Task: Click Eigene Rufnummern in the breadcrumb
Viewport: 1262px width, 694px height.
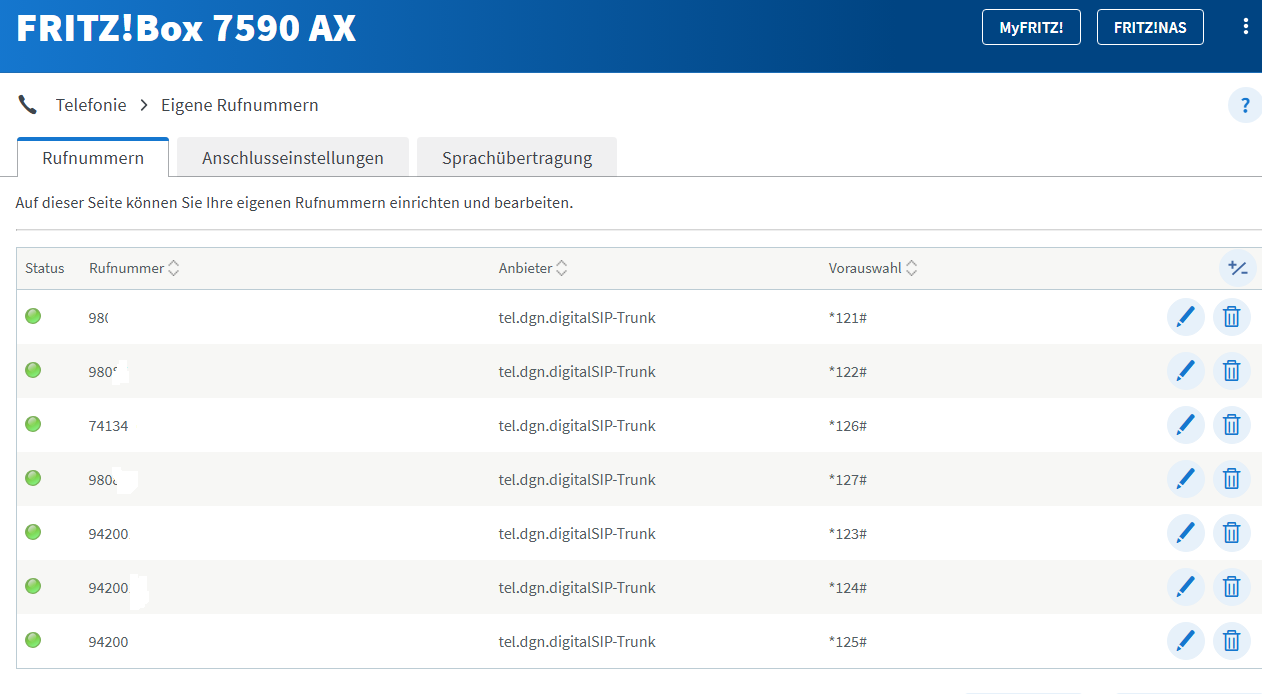Action: click(240, 105)
